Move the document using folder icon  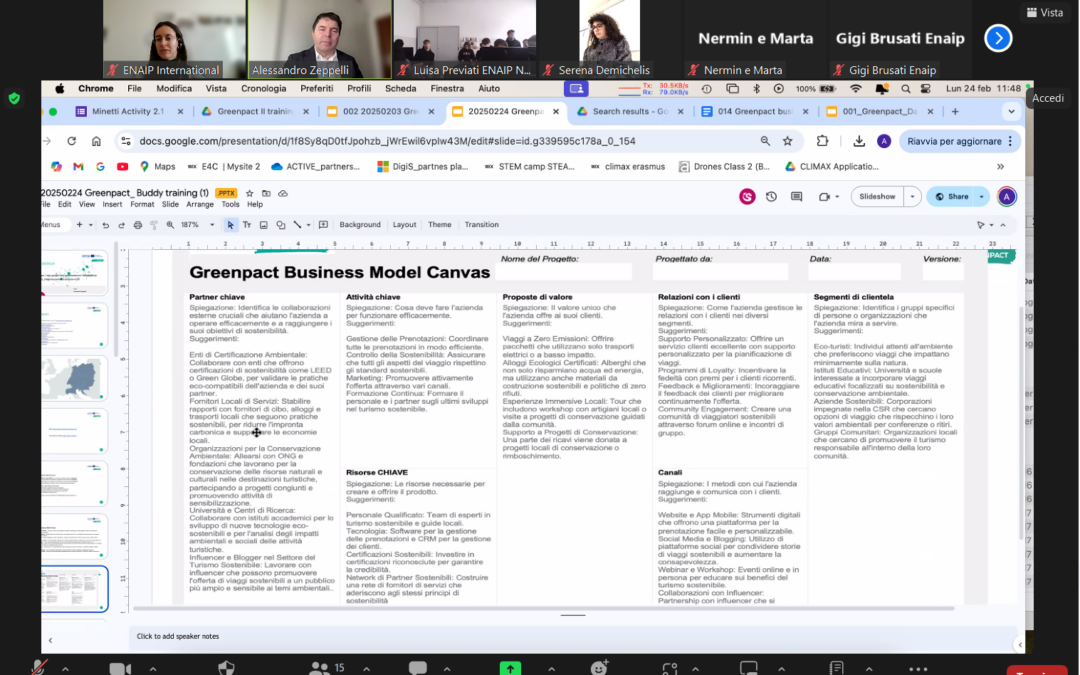(x=266, y=194)
